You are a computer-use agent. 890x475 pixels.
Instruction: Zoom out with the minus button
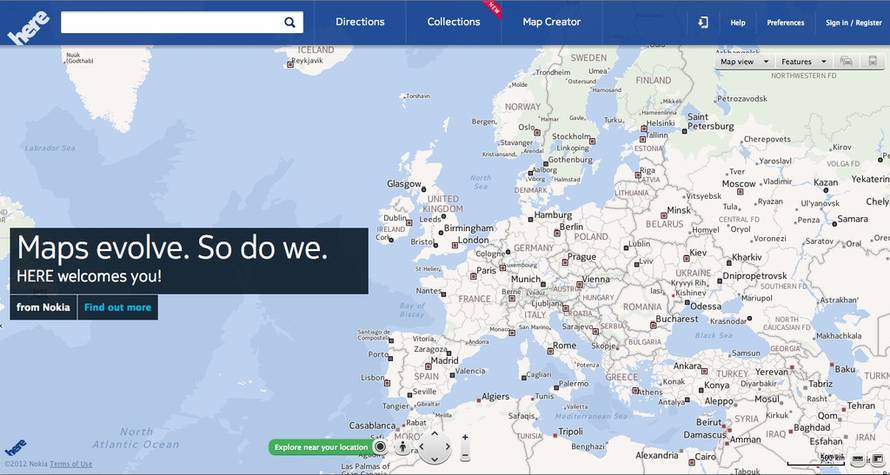coord(465,456)
